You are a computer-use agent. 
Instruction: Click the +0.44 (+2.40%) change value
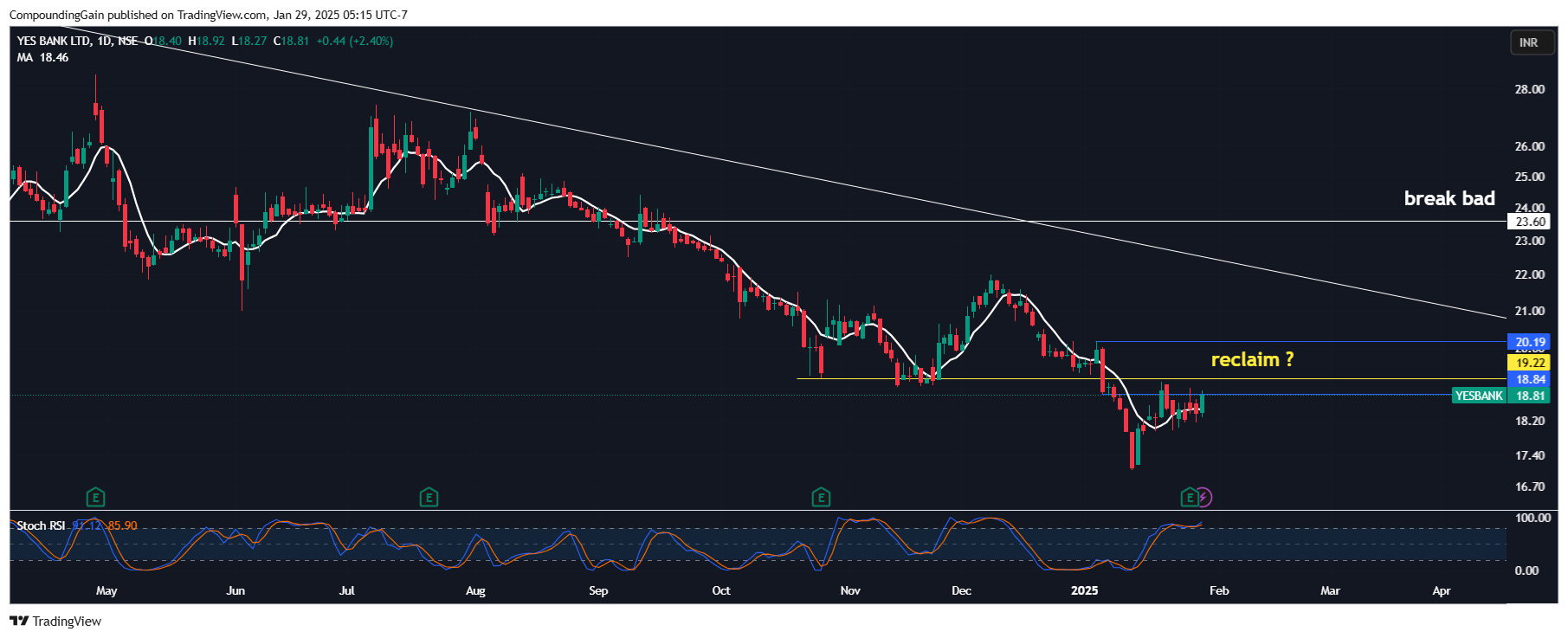pyautogui.click(x=354, y=41)
